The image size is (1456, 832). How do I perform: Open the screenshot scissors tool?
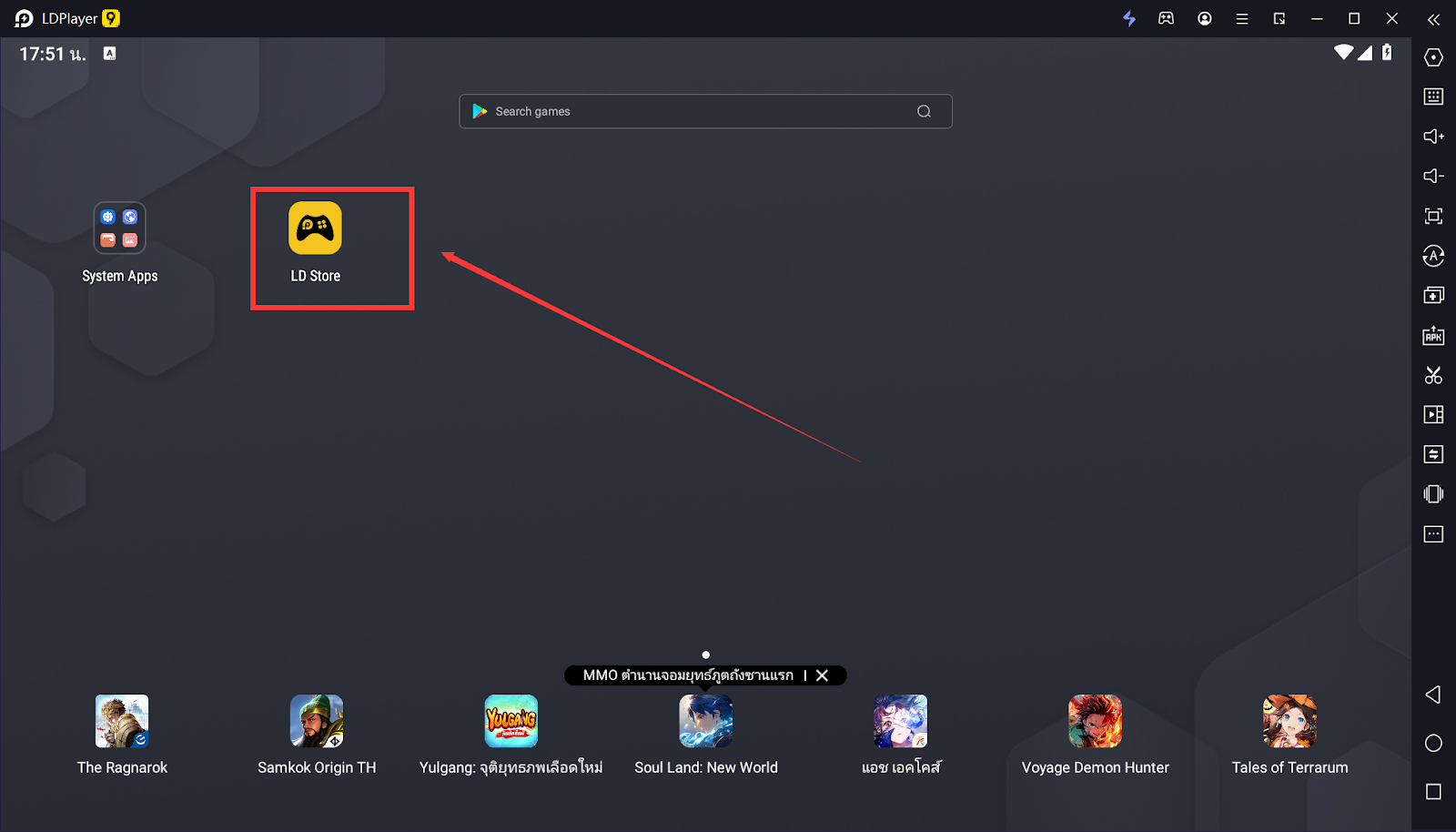coord(1433,375)
